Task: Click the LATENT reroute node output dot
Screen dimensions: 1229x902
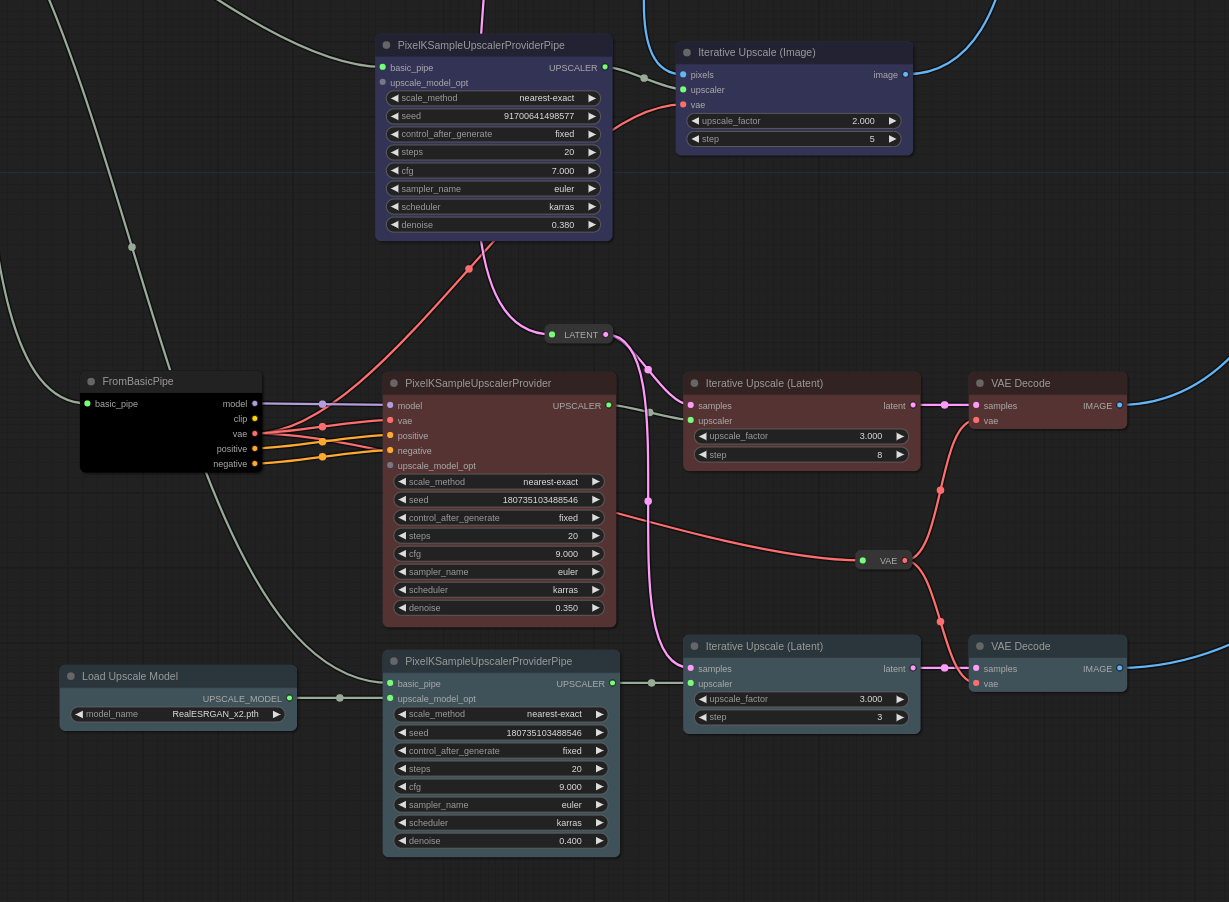Action: tap(605, 334)
